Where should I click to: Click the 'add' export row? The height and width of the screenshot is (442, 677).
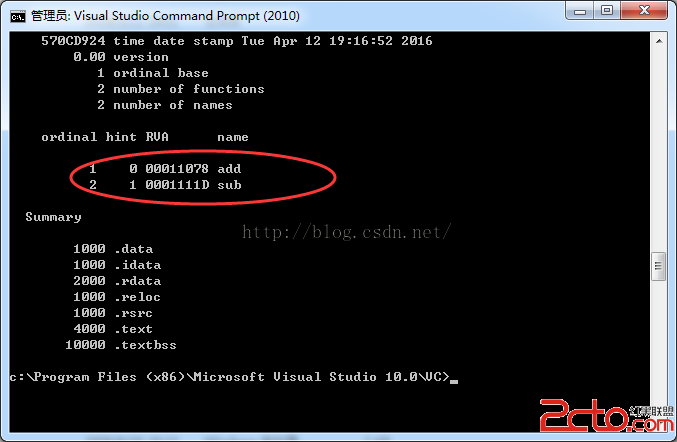(x=165, y=169)
